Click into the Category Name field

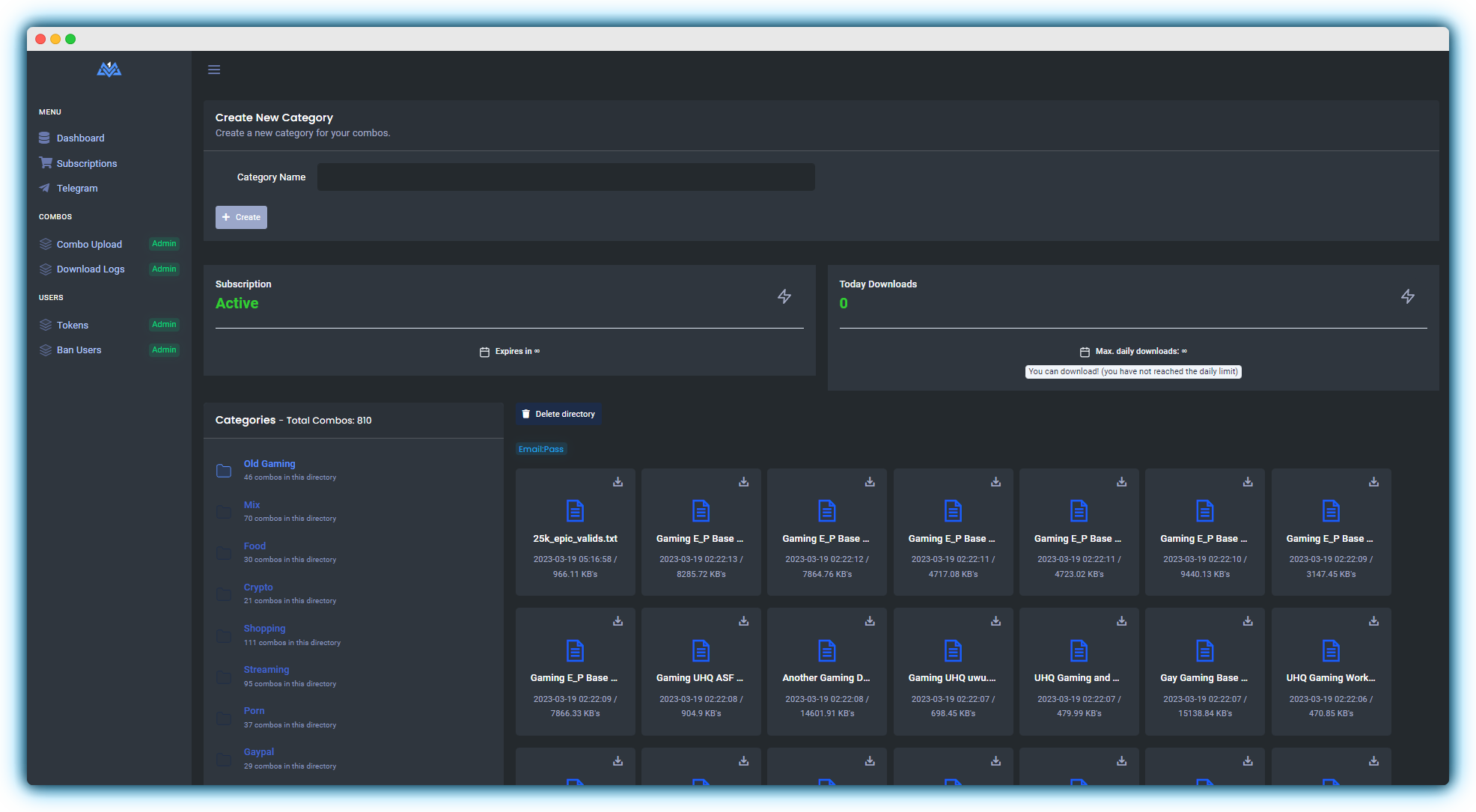click(x=565, y=177)
